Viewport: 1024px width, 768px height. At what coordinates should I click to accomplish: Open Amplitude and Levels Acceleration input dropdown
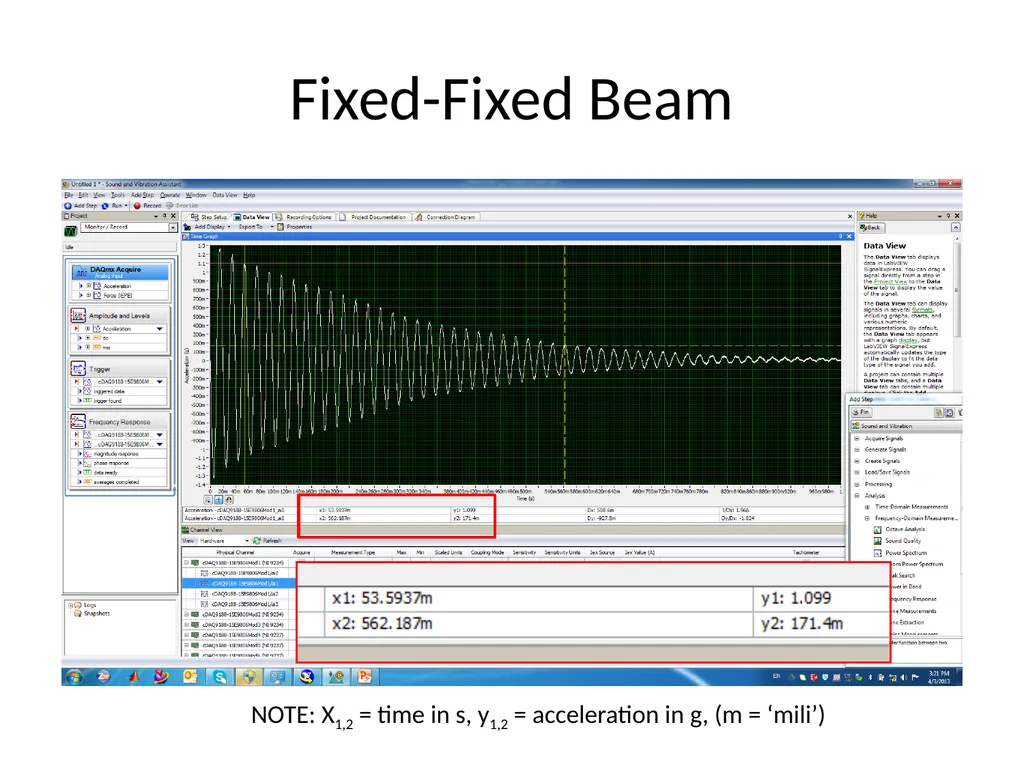(x=160, y=328)
